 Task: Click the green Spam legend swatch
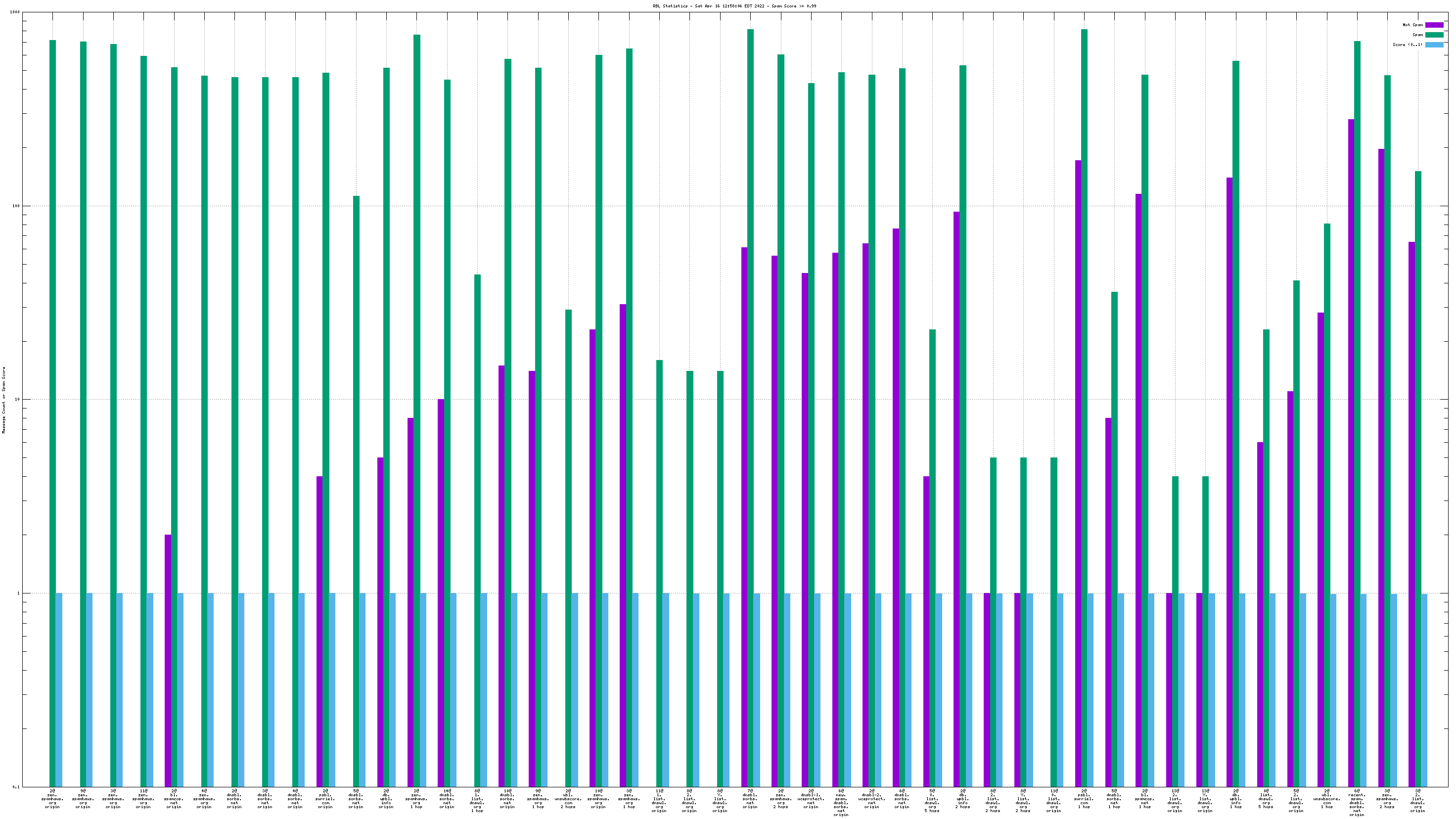1434,35
